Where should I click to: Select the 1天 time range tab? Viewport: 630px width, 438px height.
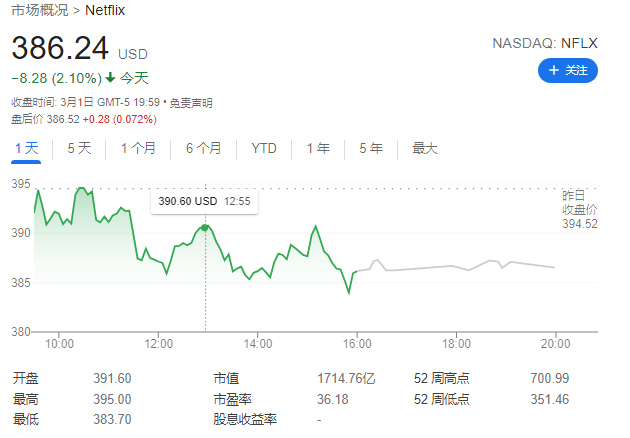pyautogui.click(x=27, y=148)
